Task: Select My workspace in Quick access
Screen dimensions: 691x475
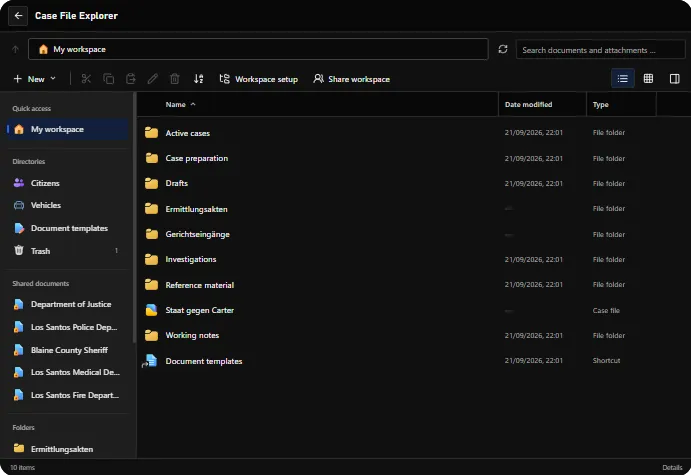Action: pos(68,129)
